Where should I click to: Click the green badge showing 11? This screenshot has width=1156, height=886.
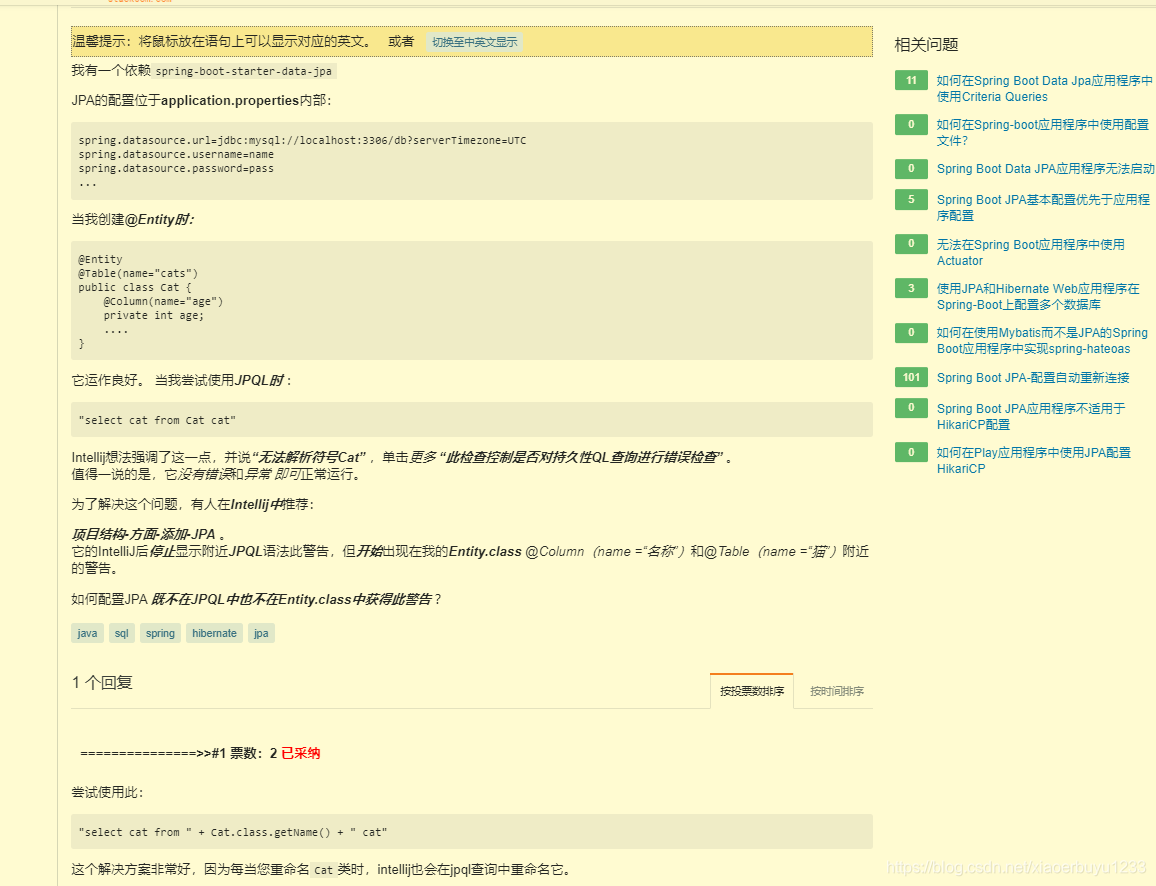tap(910, 80)
